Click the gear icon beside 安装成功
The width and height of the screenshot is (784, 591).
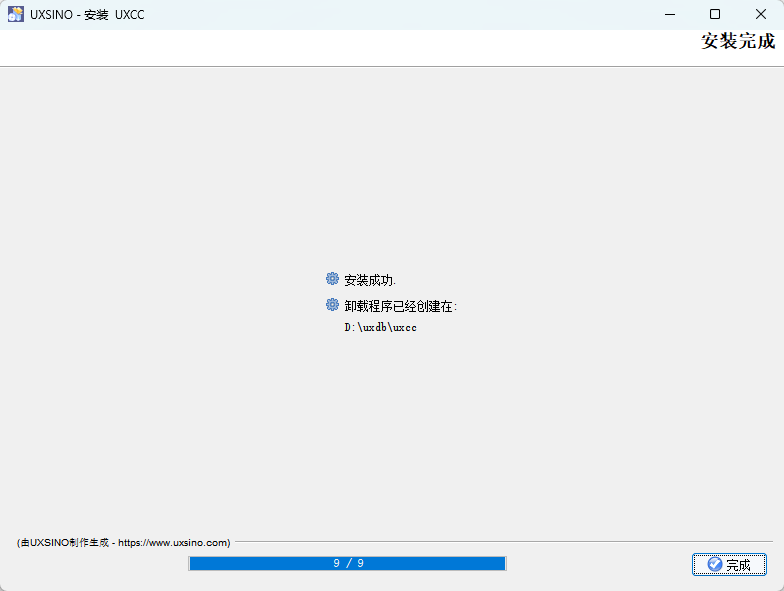tap(332, 279)
